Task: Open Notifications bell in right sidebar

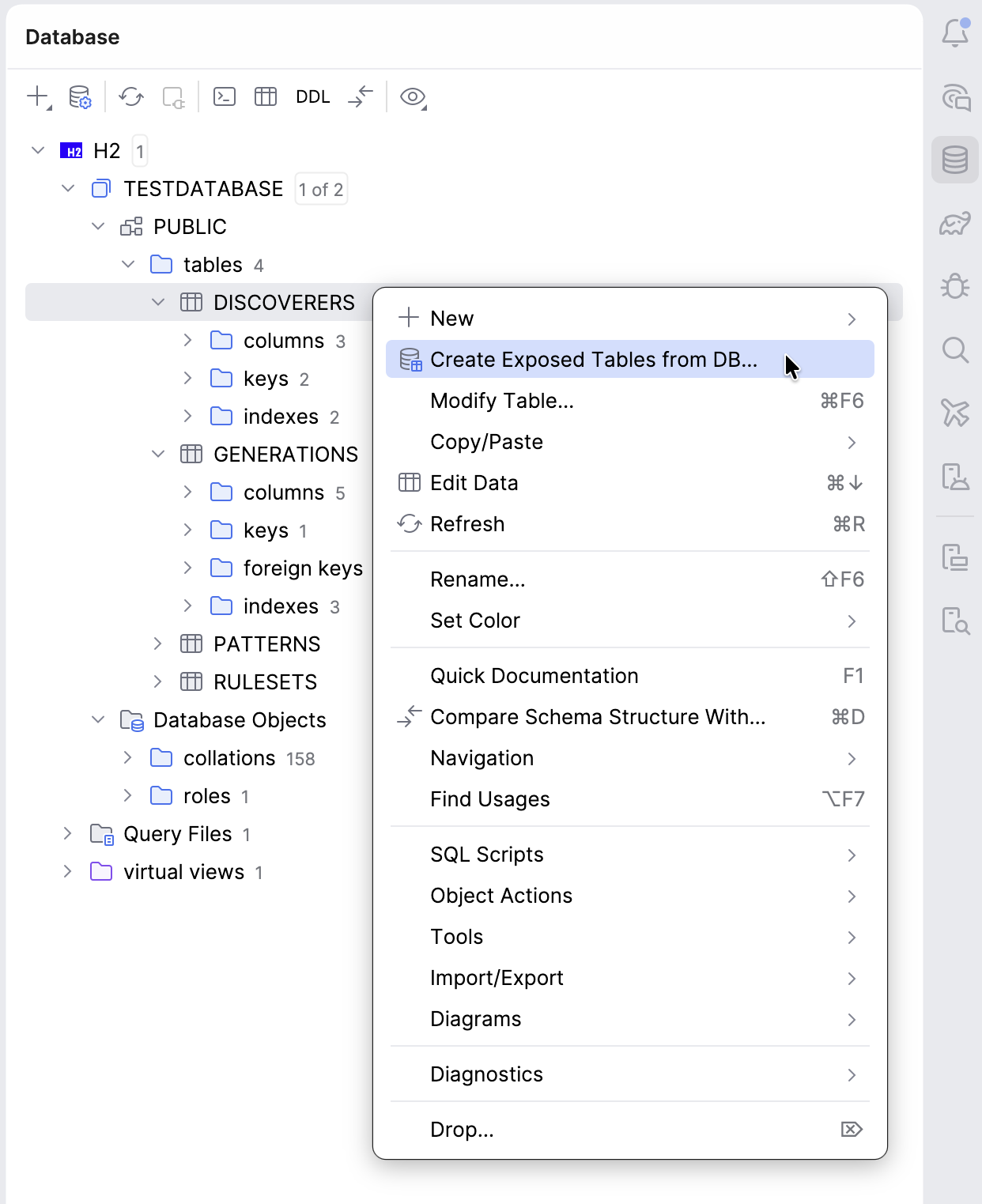Action: tap(955, 33)
